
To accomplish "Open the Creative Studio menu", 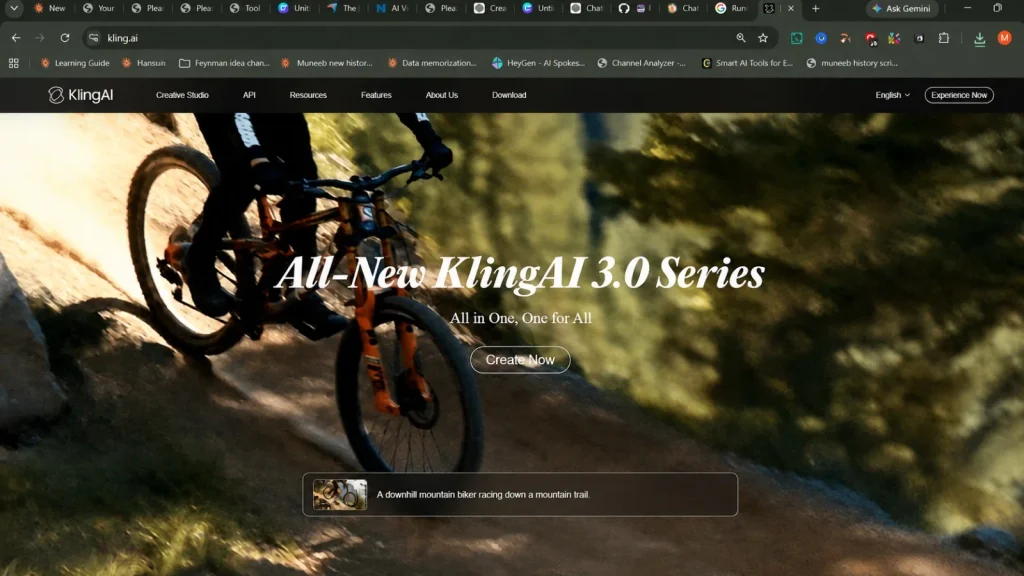I will click(x=182, y=95).
